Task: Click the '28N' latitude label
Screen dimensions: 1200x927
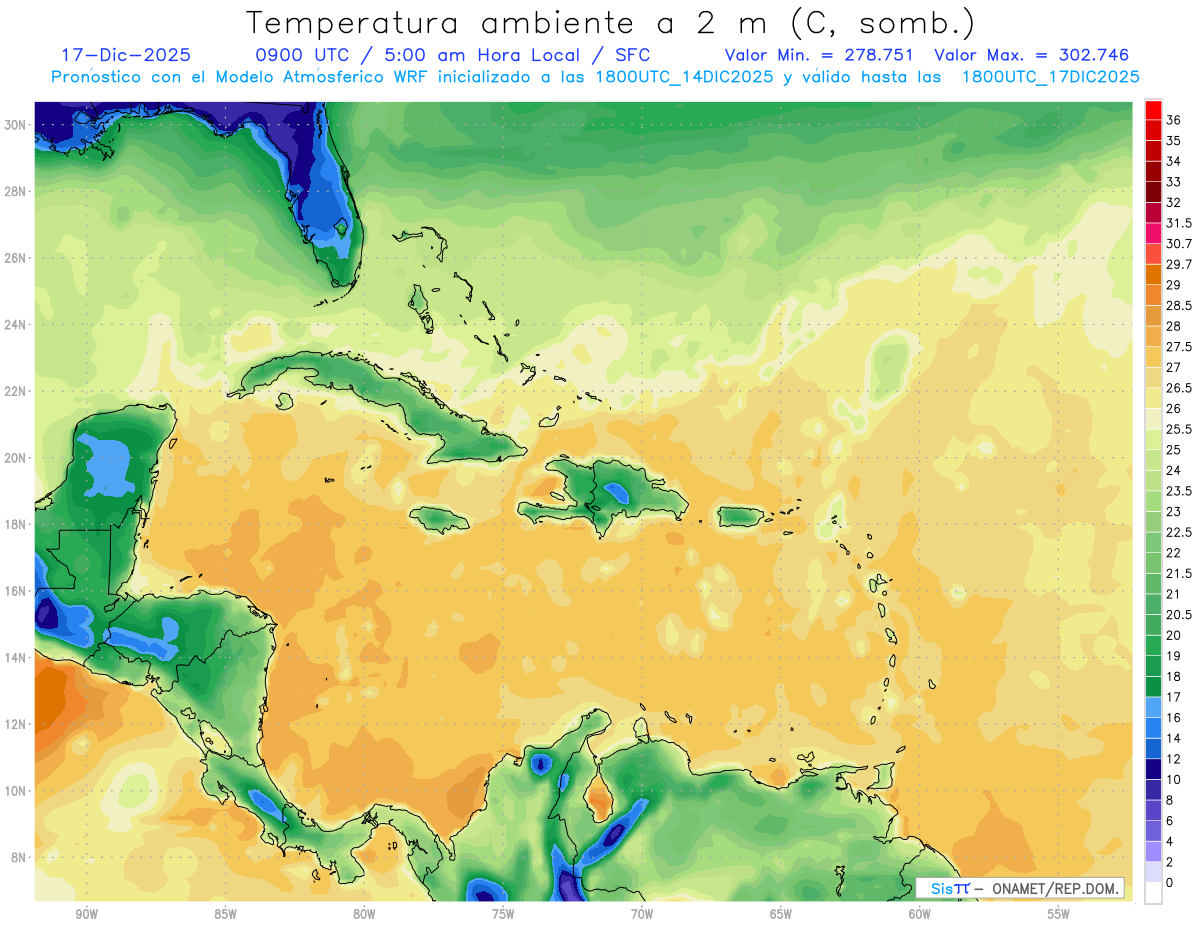Action: [15, 191]
